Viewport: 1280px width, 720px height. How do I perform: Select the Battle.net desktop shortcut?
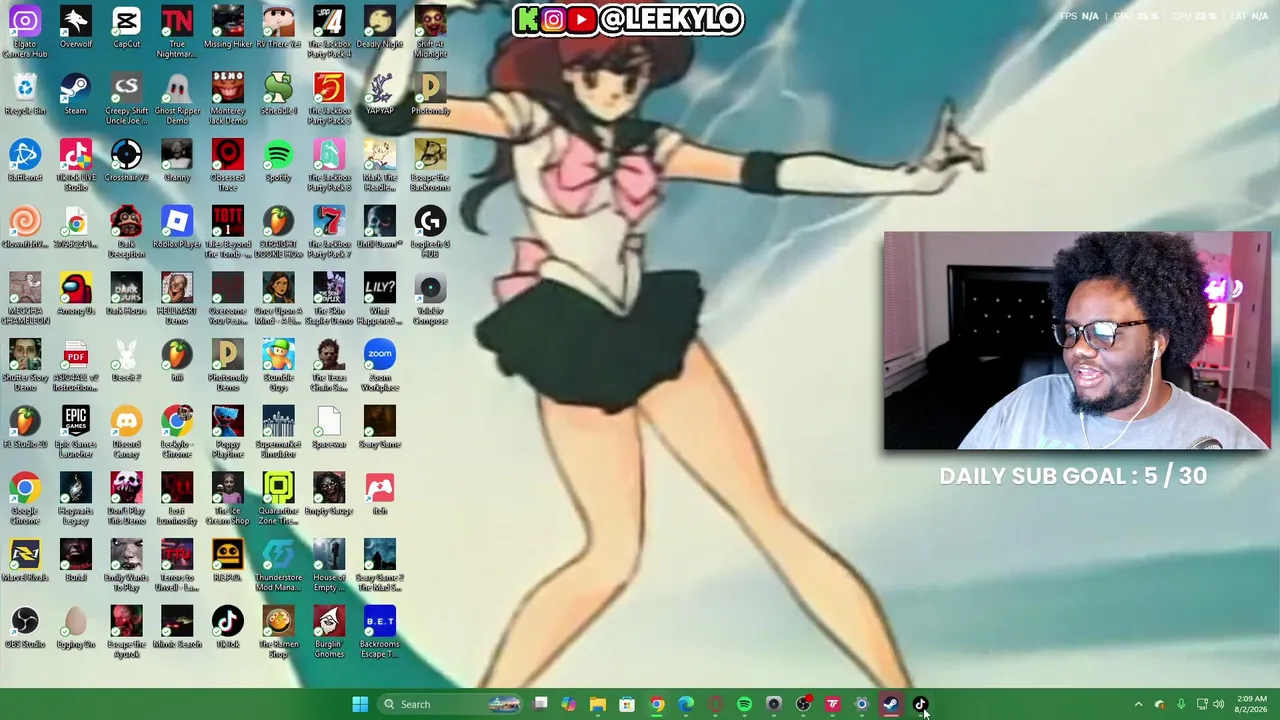25,161
